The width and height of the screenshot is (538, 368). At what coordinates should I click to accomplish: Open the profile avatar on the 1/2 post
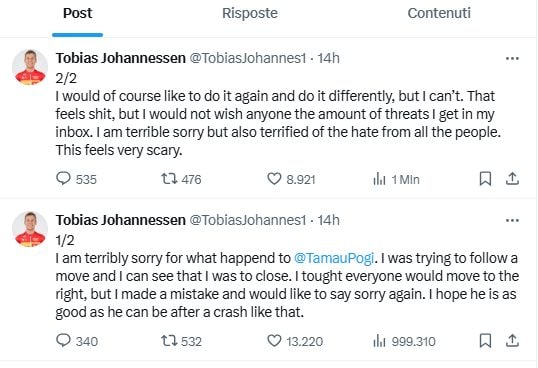pyautogui.click(x=30, y=229)
